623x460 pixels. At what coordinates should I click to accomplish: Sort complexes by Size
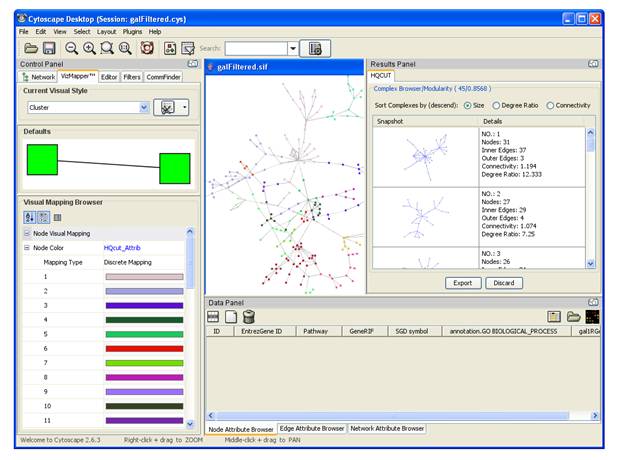(x=468, y=105)
